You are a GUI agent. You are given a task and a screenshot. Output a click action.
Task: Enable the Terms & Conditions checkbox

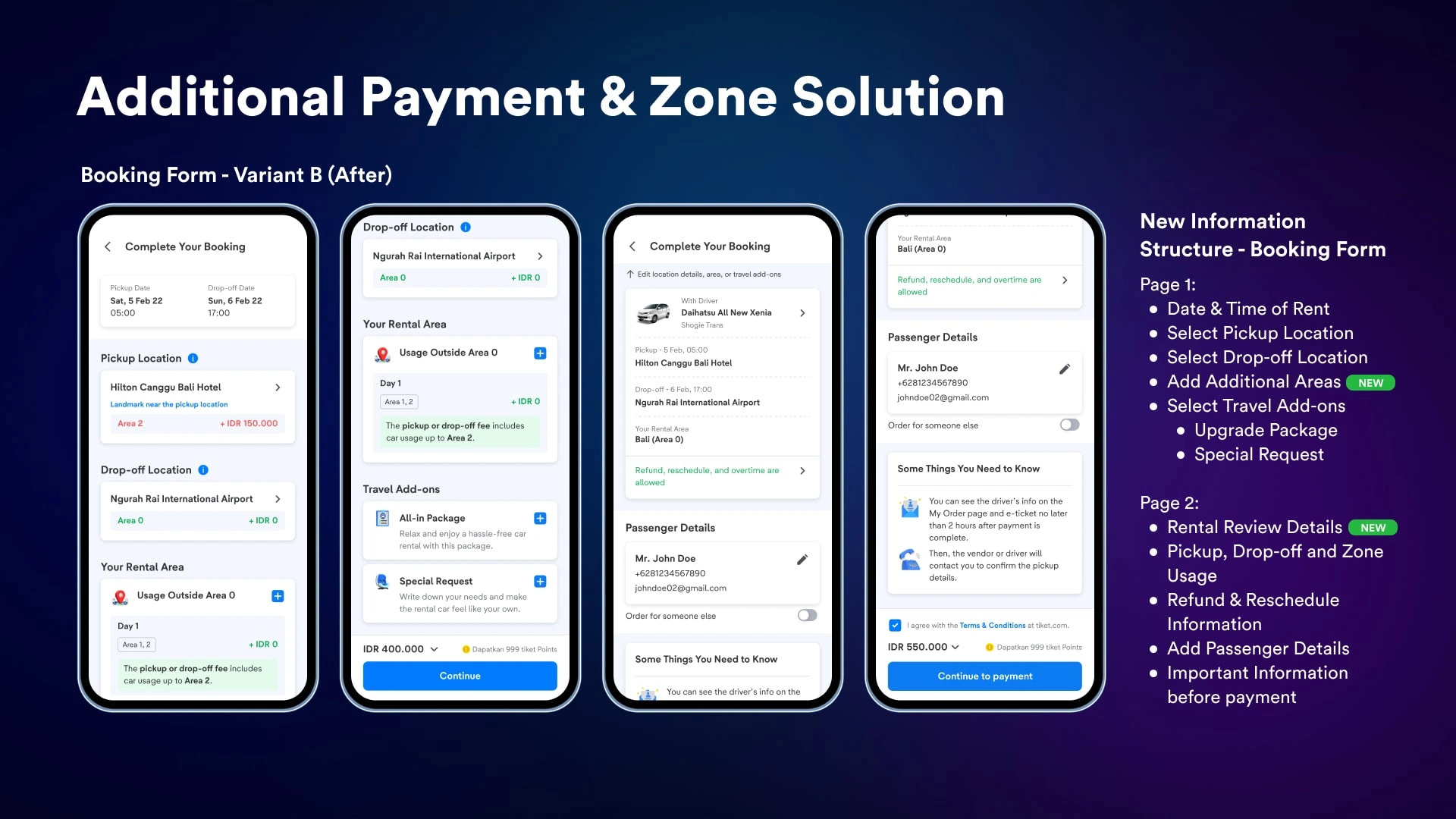pyautogui.click(x=895, y=624)
